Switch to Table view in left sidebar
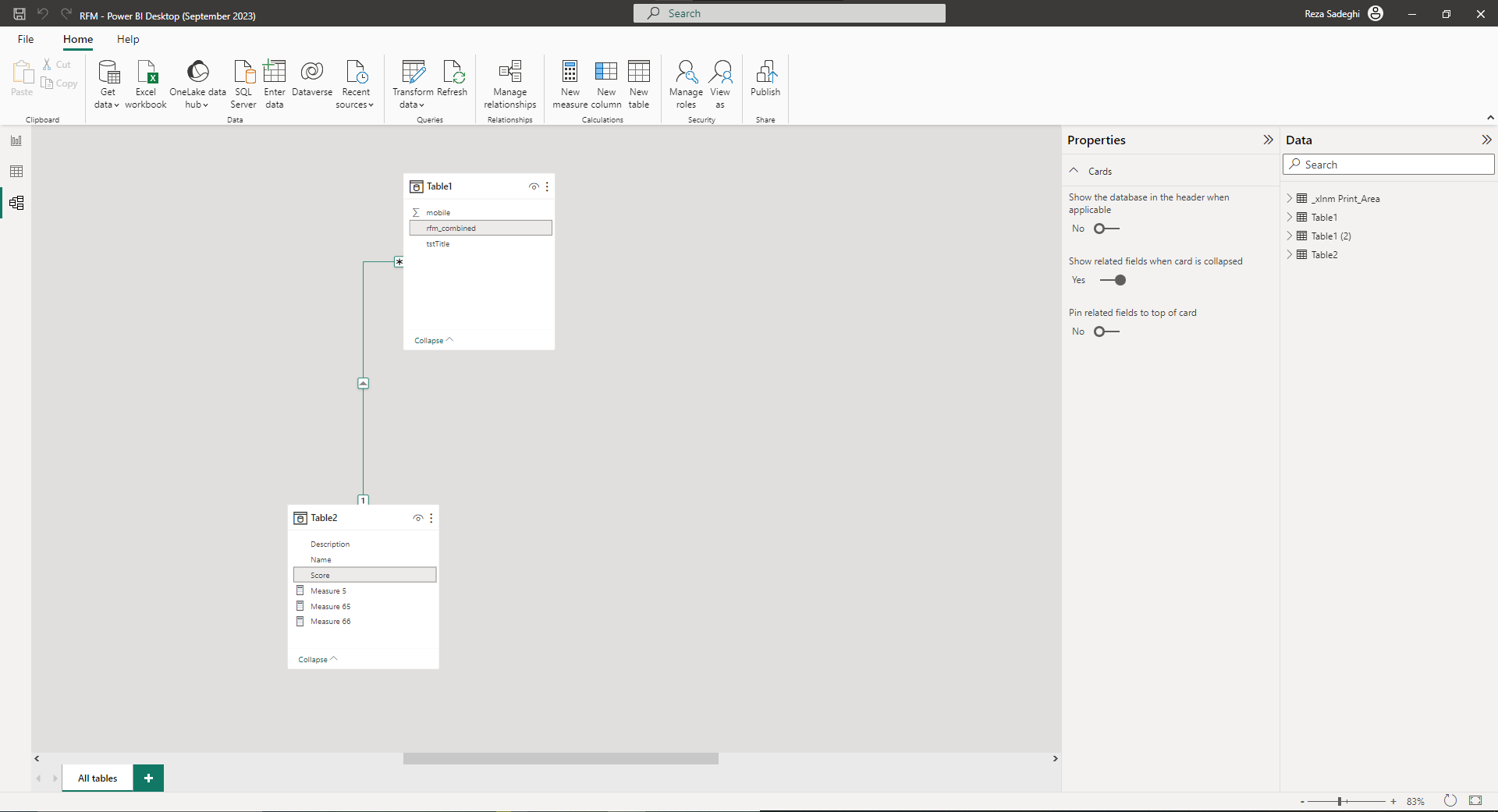1498x812 pixels. [16, 172]
